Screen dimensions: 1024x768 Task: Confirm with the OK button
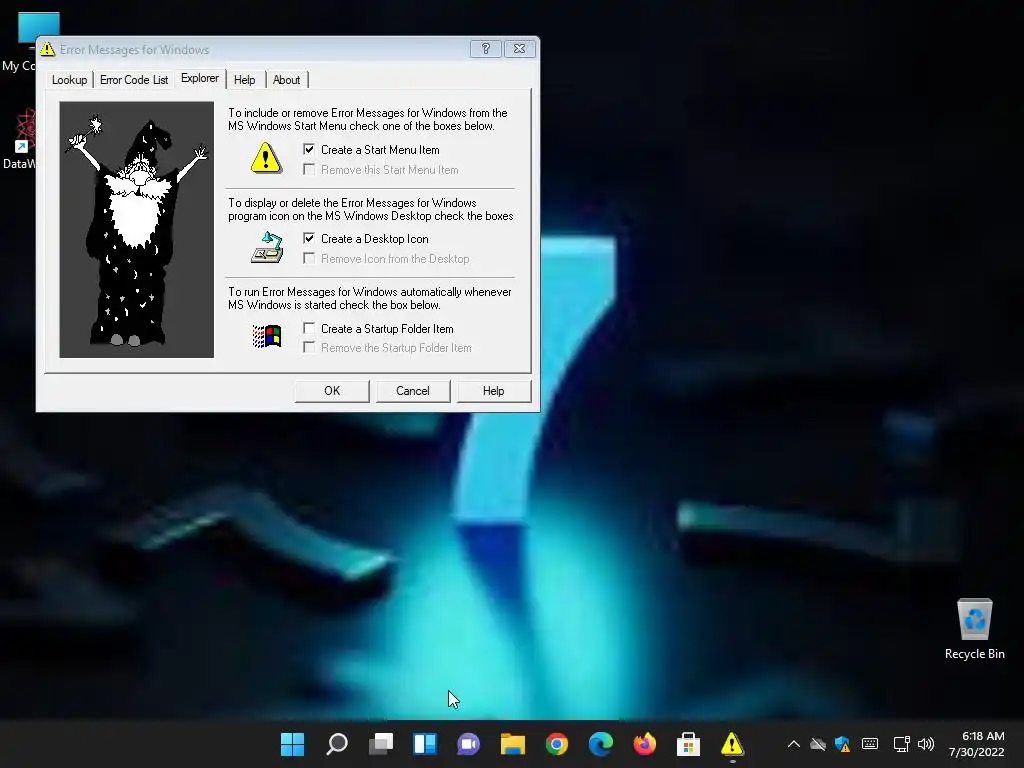pyautogui.click(x=332, y=391)
